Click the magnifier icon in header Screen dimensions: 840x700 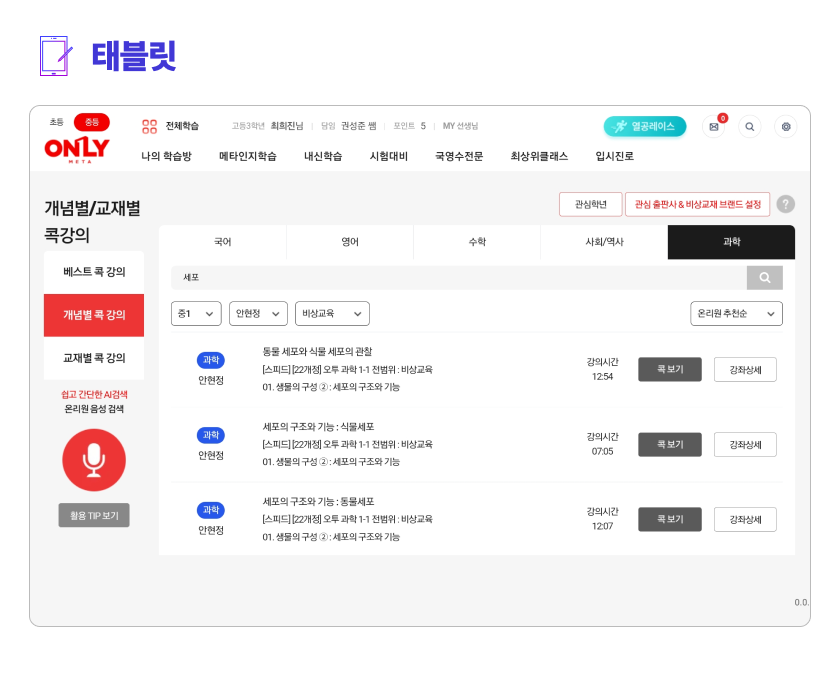click(749, 127)
